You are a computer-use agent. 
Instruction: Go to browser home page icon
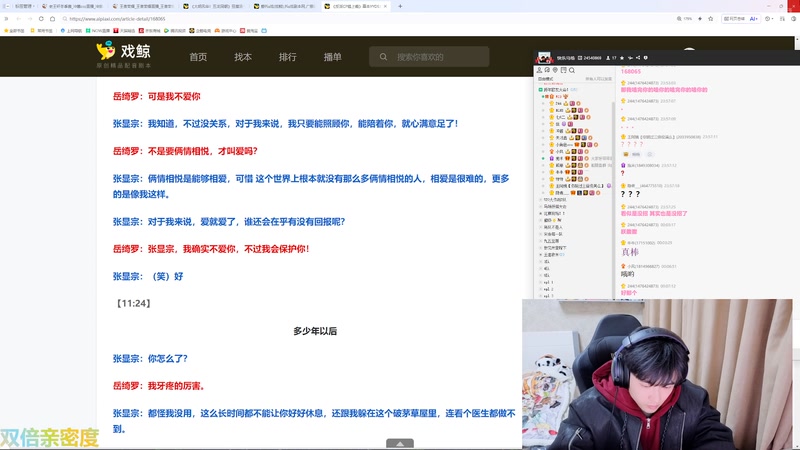tap(52, 19)
